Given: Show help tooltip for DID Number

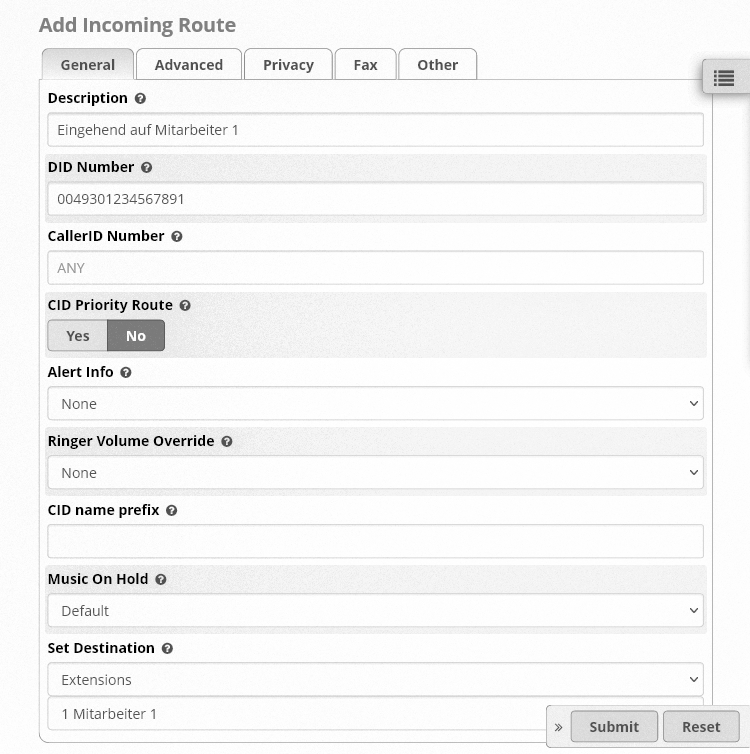Looking at the screenshot, I should (147, 167).
